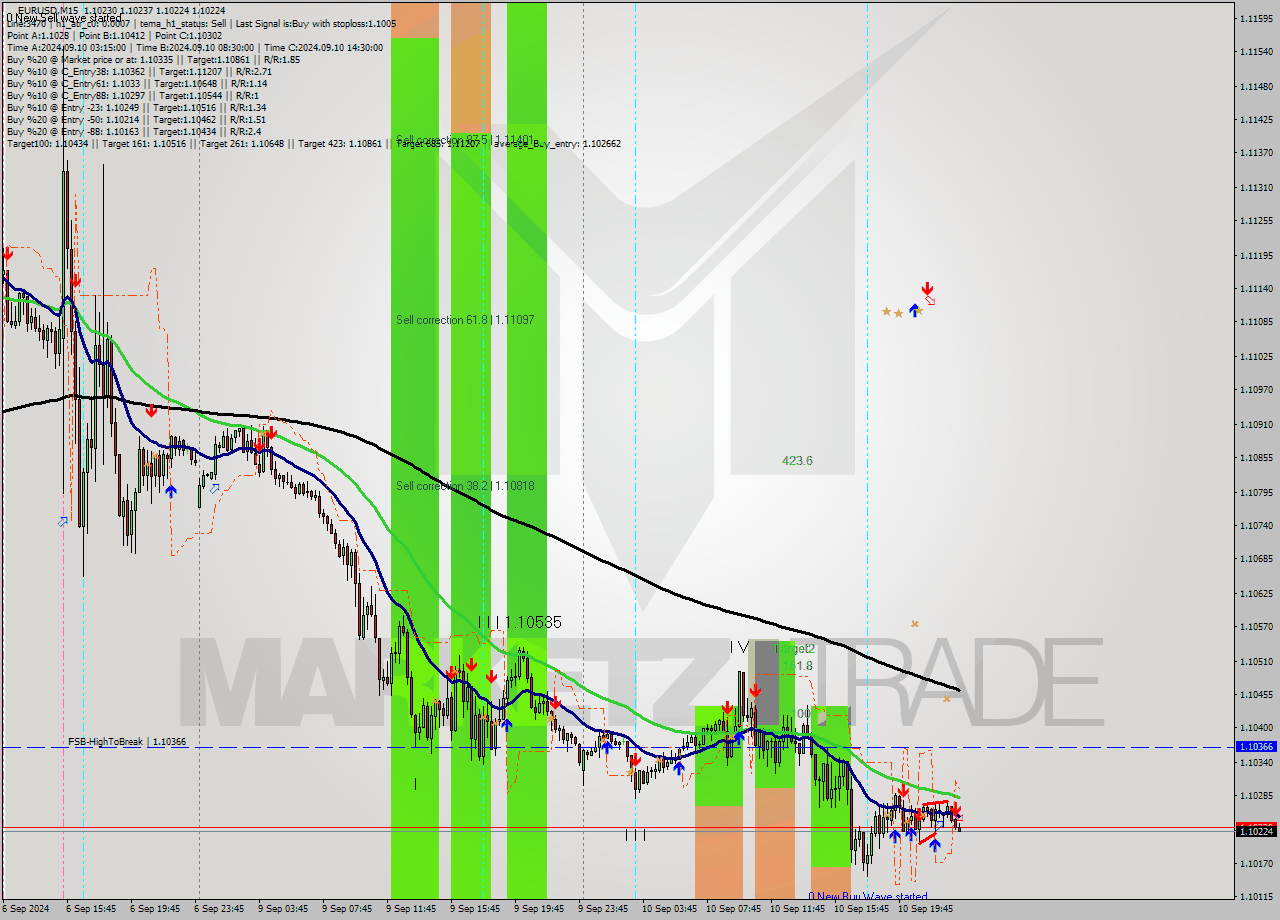Click '0 New Buy Wave started' label

[868, 897]
